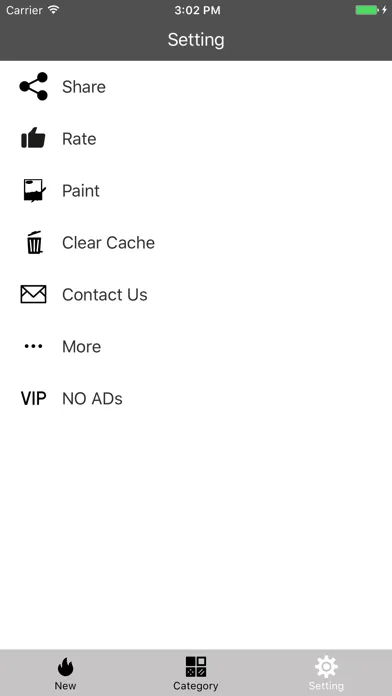Tap the Paint canvas icon

coord(34,190)
